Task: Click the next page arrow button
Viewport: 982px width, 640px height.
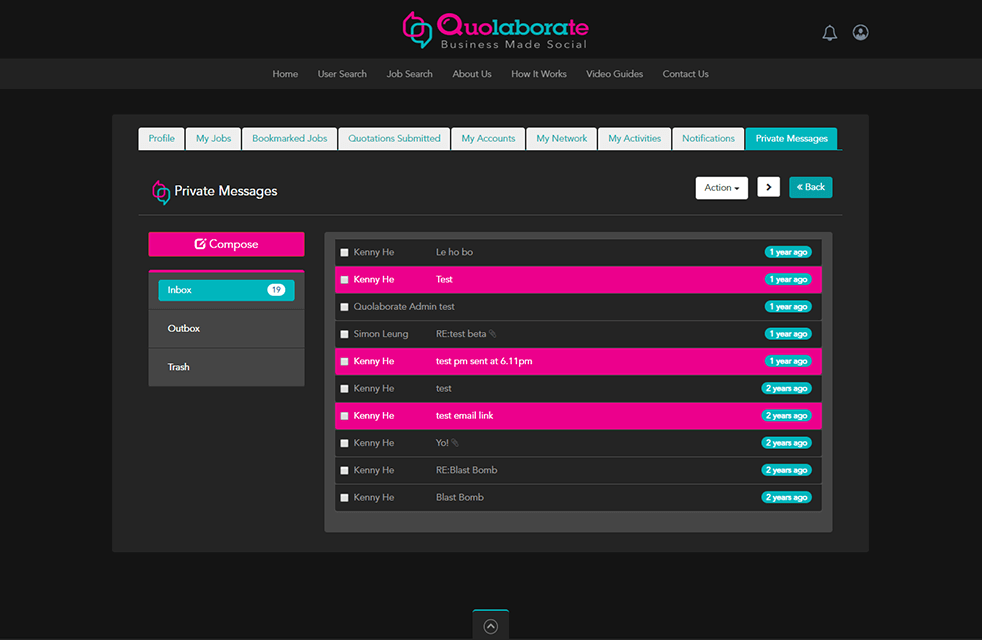Action: (768, 187)
